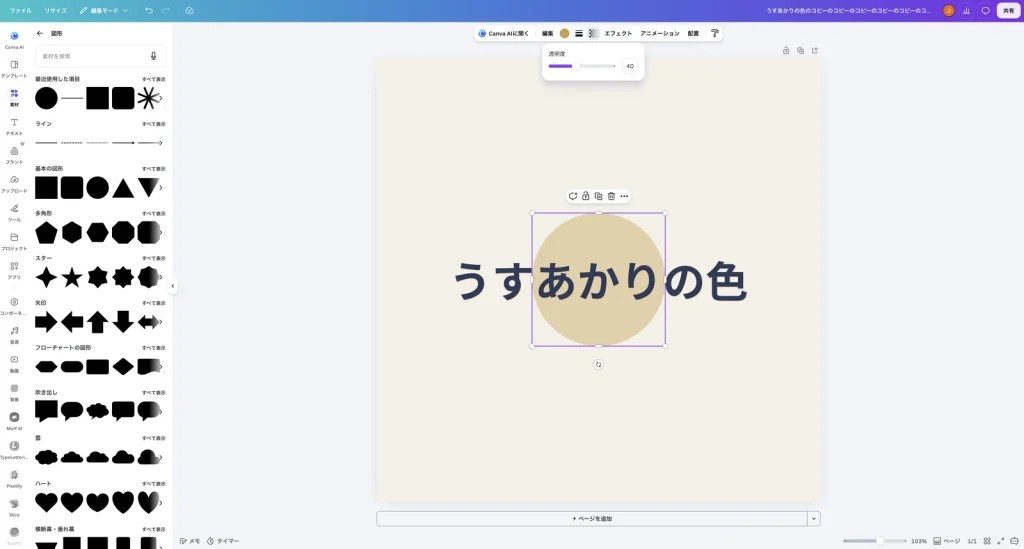The height and width of the screenshot is (549, 1024).
Task: Open the ブランド (Brand) sidebar panel
Action: pyautogui.click(x=14, y=155)
